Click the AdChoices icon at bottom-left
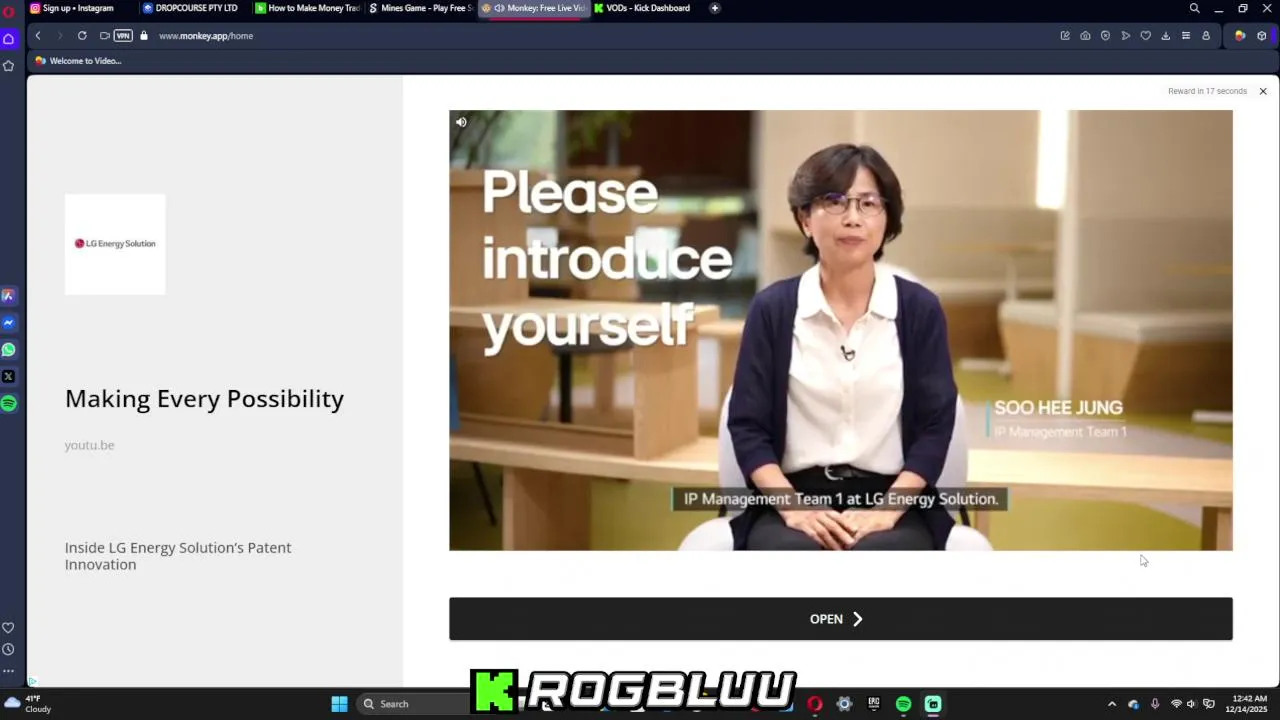Image resolution: width=1280 pixels, height=720 pixels. point(32,682)
